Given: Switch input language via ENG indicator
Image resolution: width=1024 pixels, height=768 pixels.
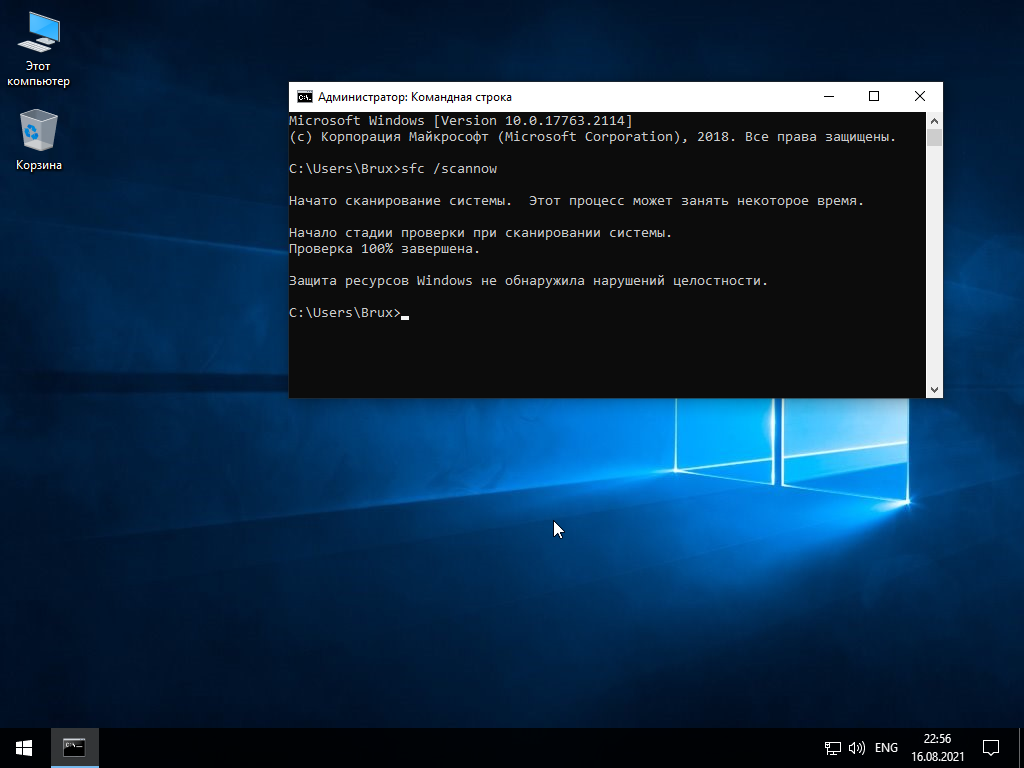Looking at the screenshot, I should tap(886, 747).
